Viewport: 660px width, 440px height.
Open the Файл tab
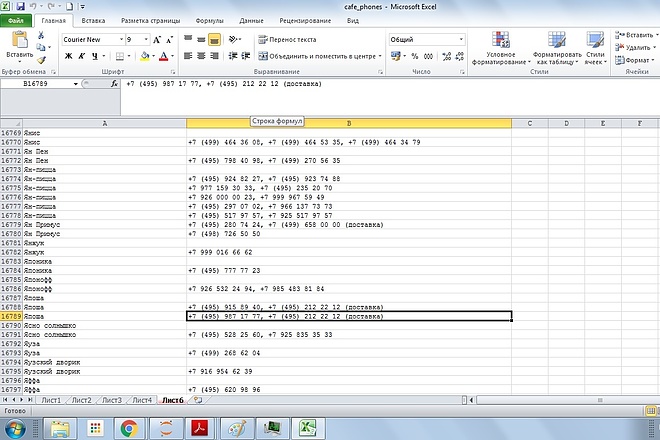click(x=16, y=21)
